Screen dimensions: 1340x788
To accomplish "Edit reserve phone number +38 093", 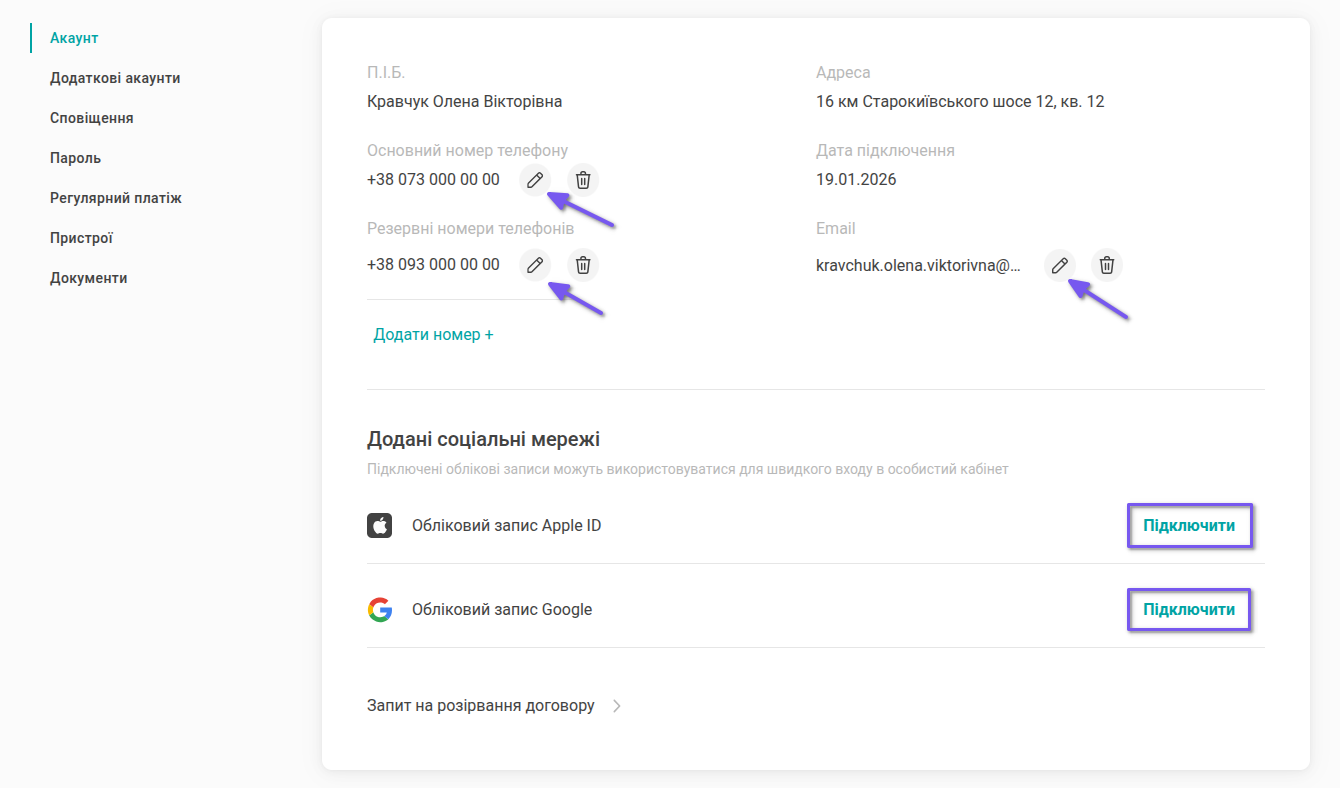I will (x=535, y=265).
